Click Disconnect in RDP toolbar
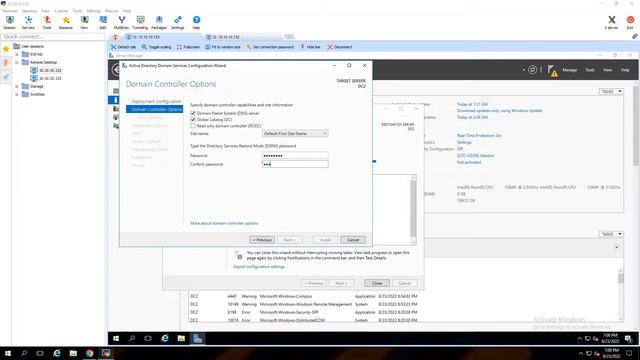 coord(340,47)
